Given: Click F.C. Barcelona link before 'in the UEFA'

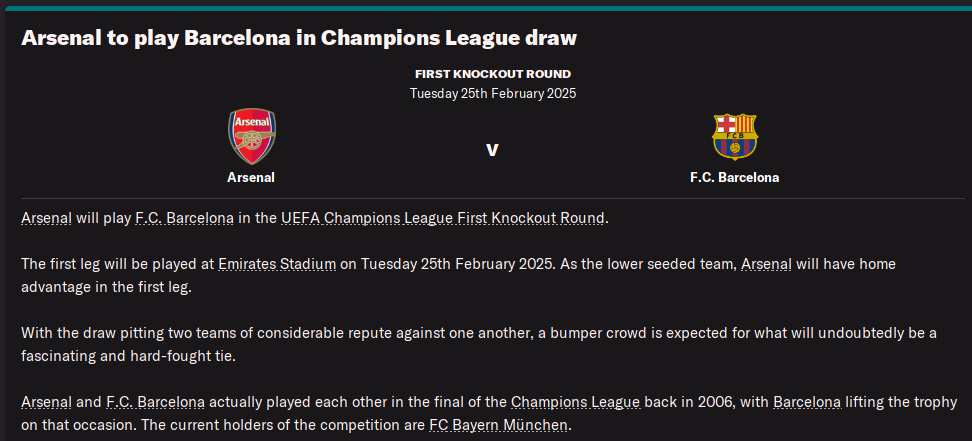Looking at the screenshot, I should (184, 217).
